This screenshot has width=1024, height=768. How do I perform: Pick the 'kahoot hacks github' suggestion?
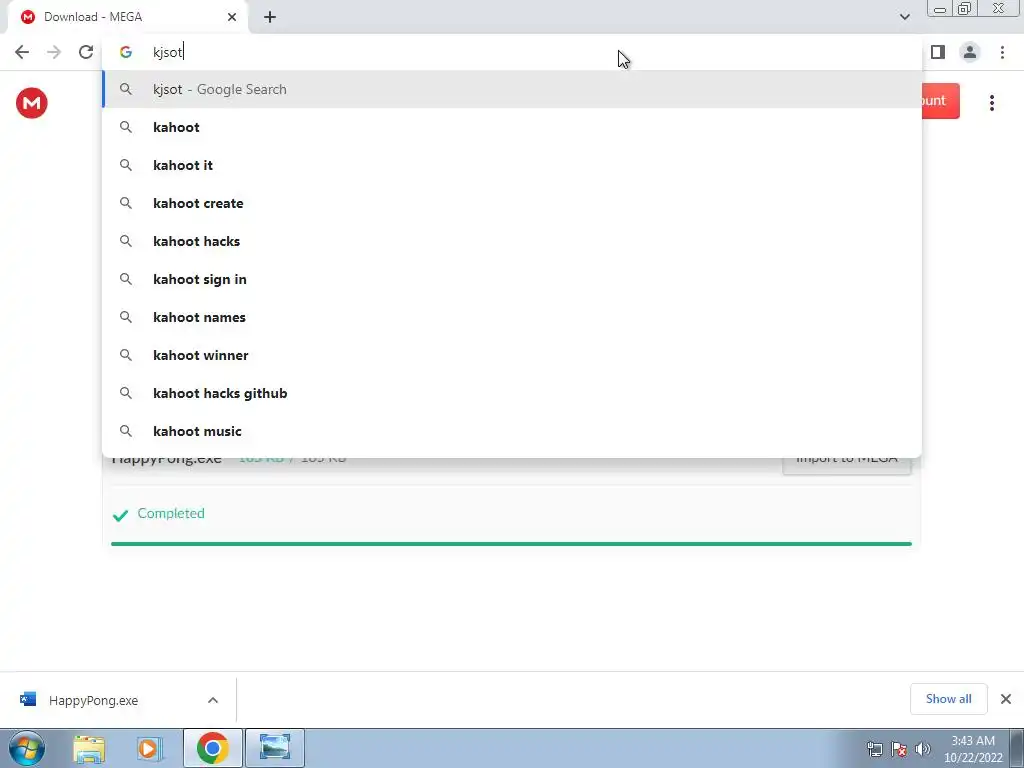(x=512, y=392)
